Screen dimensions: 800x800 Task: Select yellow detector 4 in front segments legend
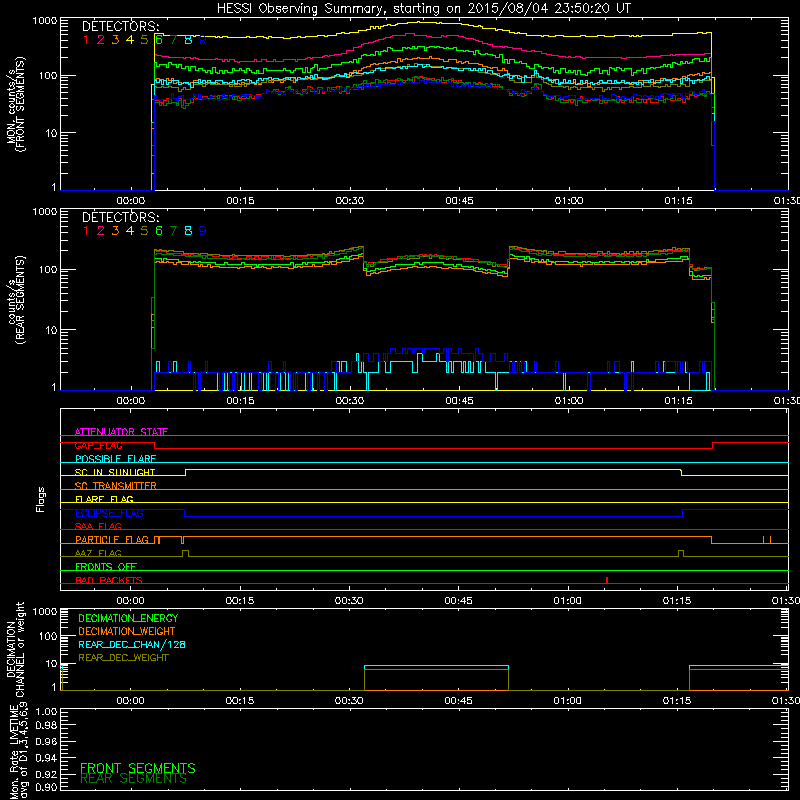[130, 40]
